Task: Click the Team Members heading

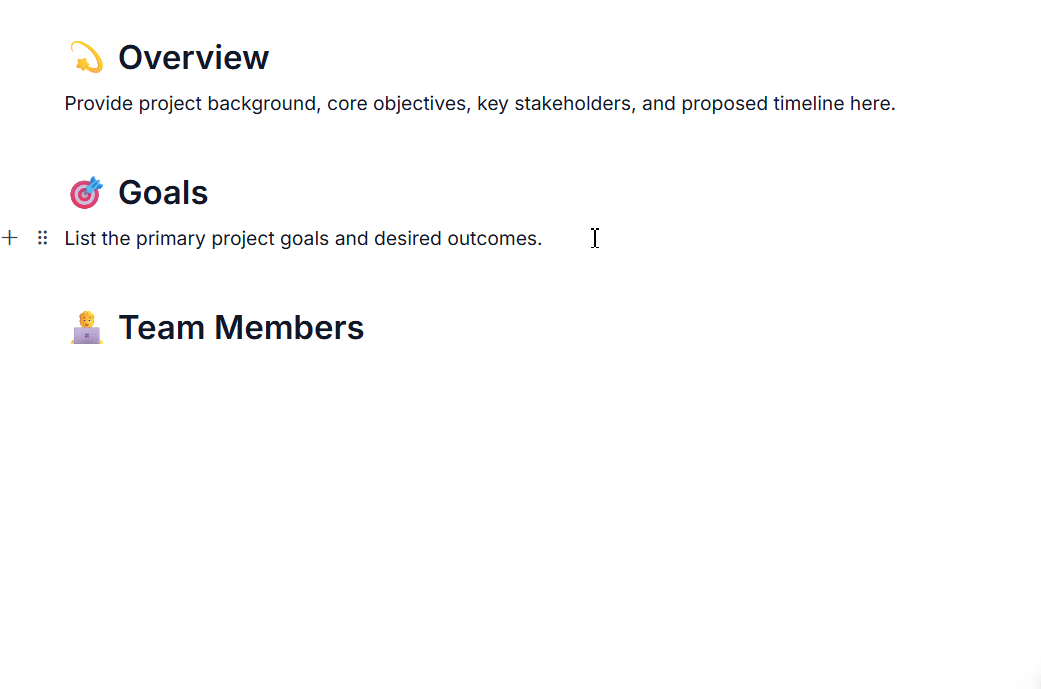Action: [241, 326]
